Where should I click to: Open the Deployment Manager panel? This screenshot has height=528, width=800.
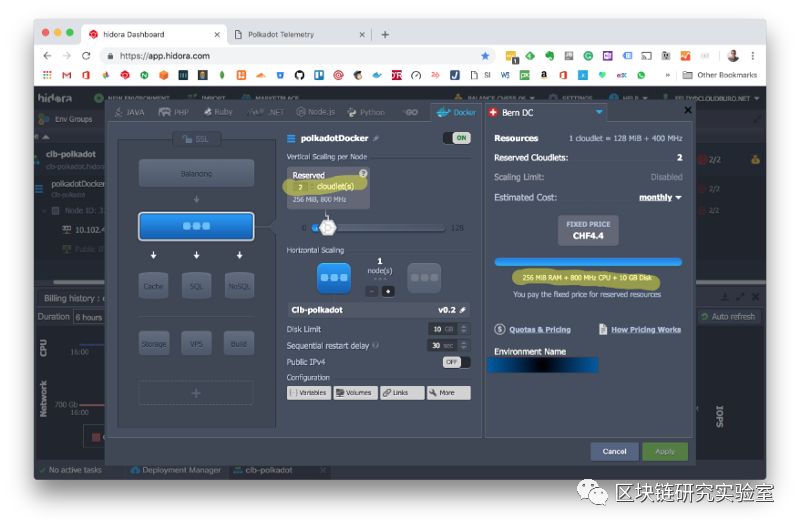click(x=176, y=470)
